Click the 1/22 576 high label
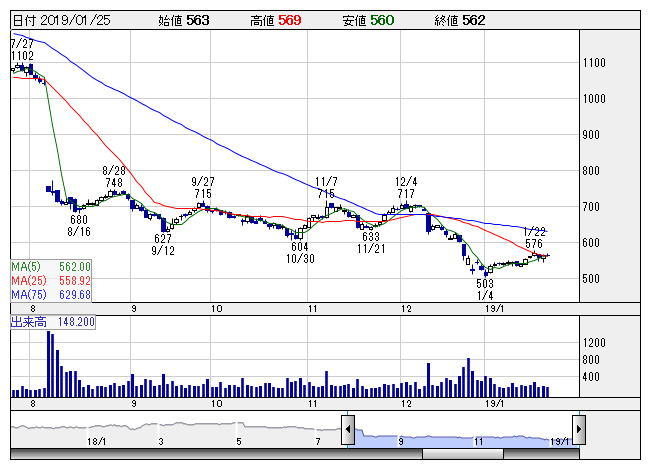This screenshot has width=652, height=469. coord(534,237)
